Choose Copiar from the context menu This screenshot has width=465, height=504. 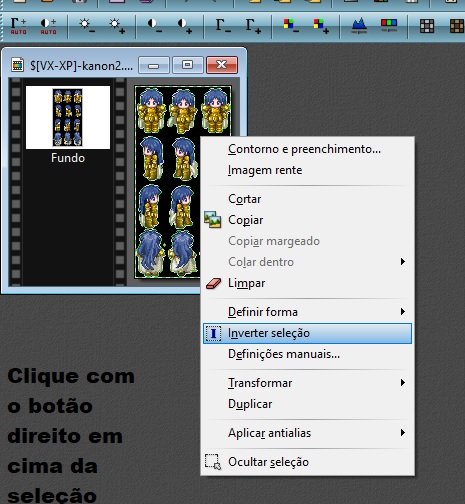307,220
